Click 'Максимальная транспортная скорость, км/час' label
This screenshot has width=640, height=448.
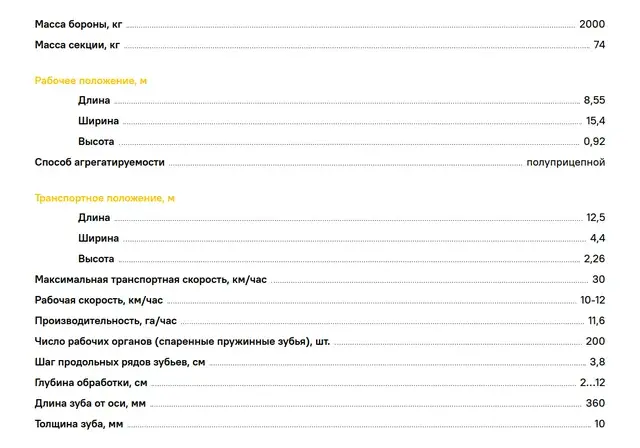coord(151,279)
